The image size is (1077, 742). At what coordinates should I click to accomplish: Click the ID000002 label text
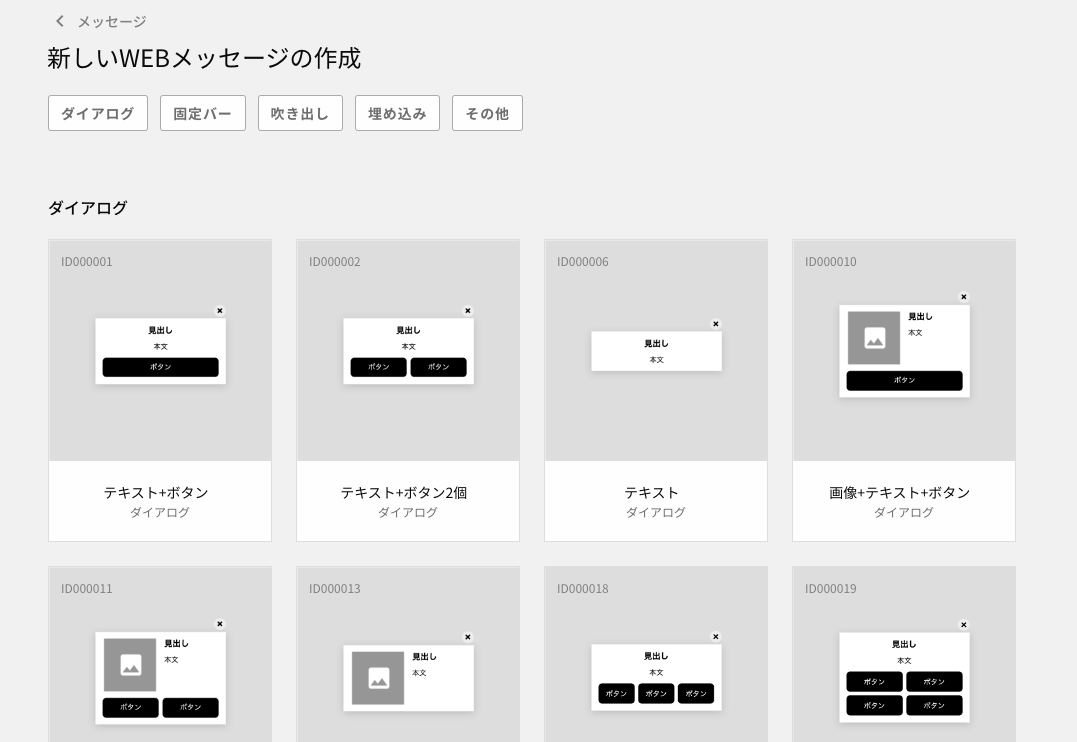pyautogui.click(x=335, y=262)
